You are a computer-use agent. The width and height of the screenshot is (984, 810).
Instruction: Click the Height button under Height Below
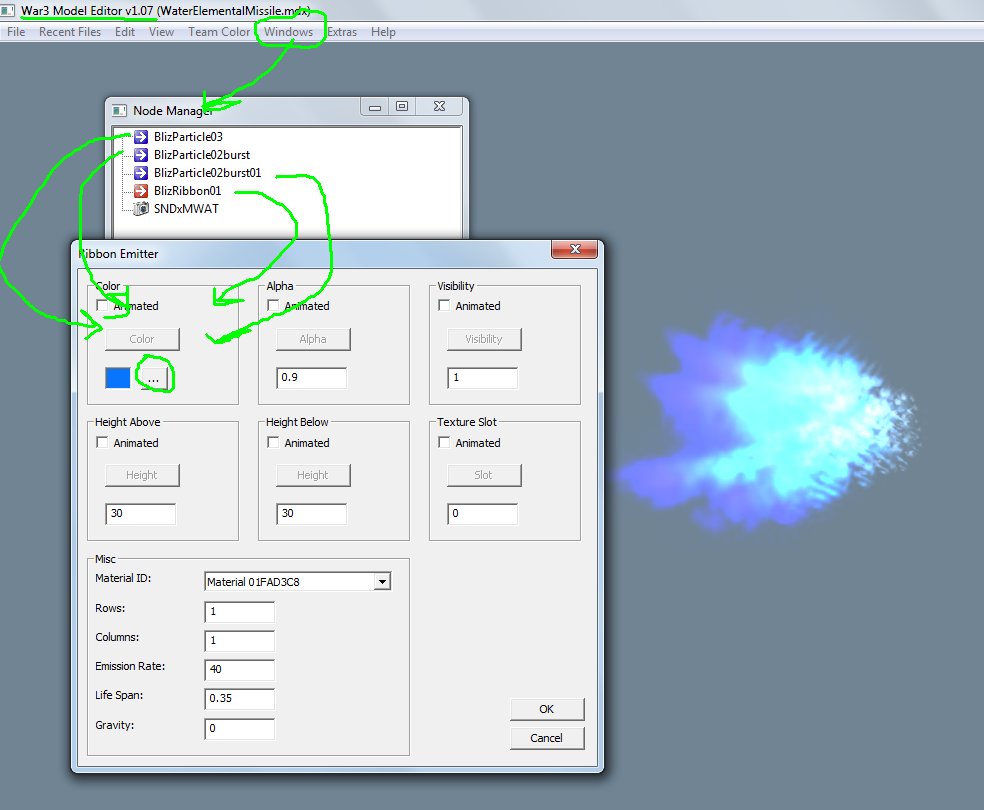coord(313,475)
